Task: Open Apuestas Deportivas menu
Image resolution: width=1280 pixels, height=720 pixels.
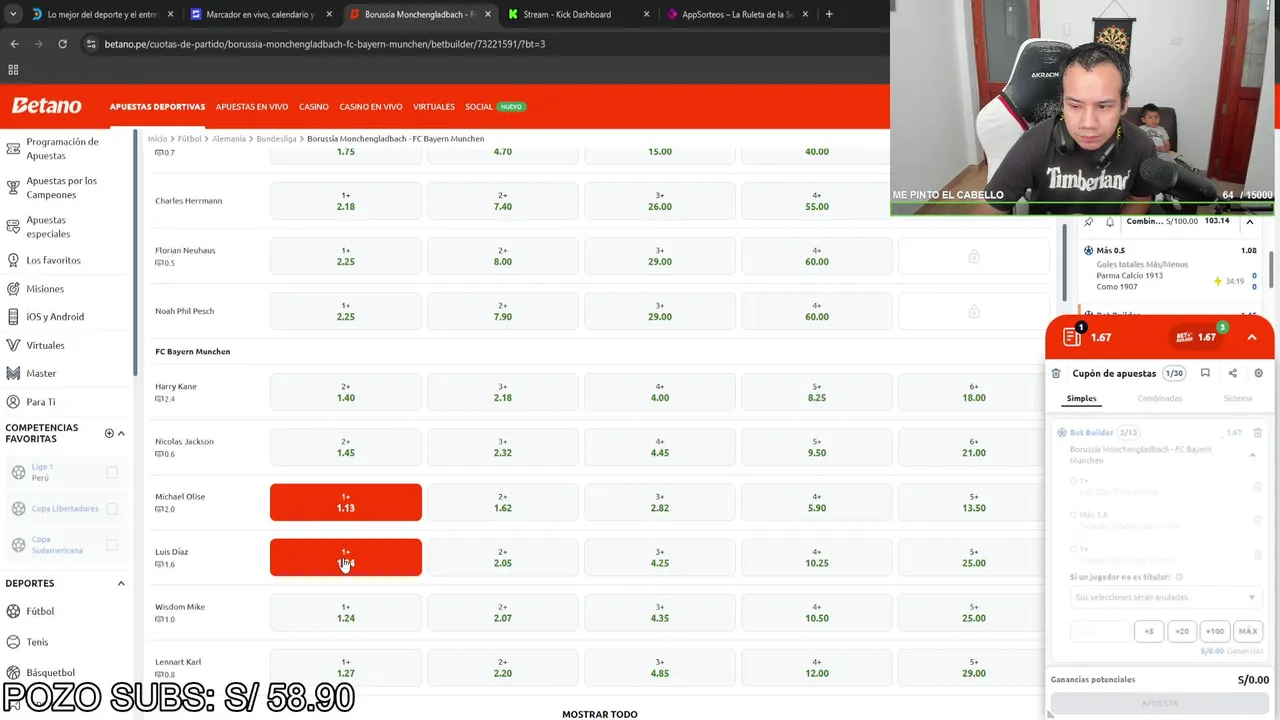Action: pyautogui.click(x=157, y=107)
